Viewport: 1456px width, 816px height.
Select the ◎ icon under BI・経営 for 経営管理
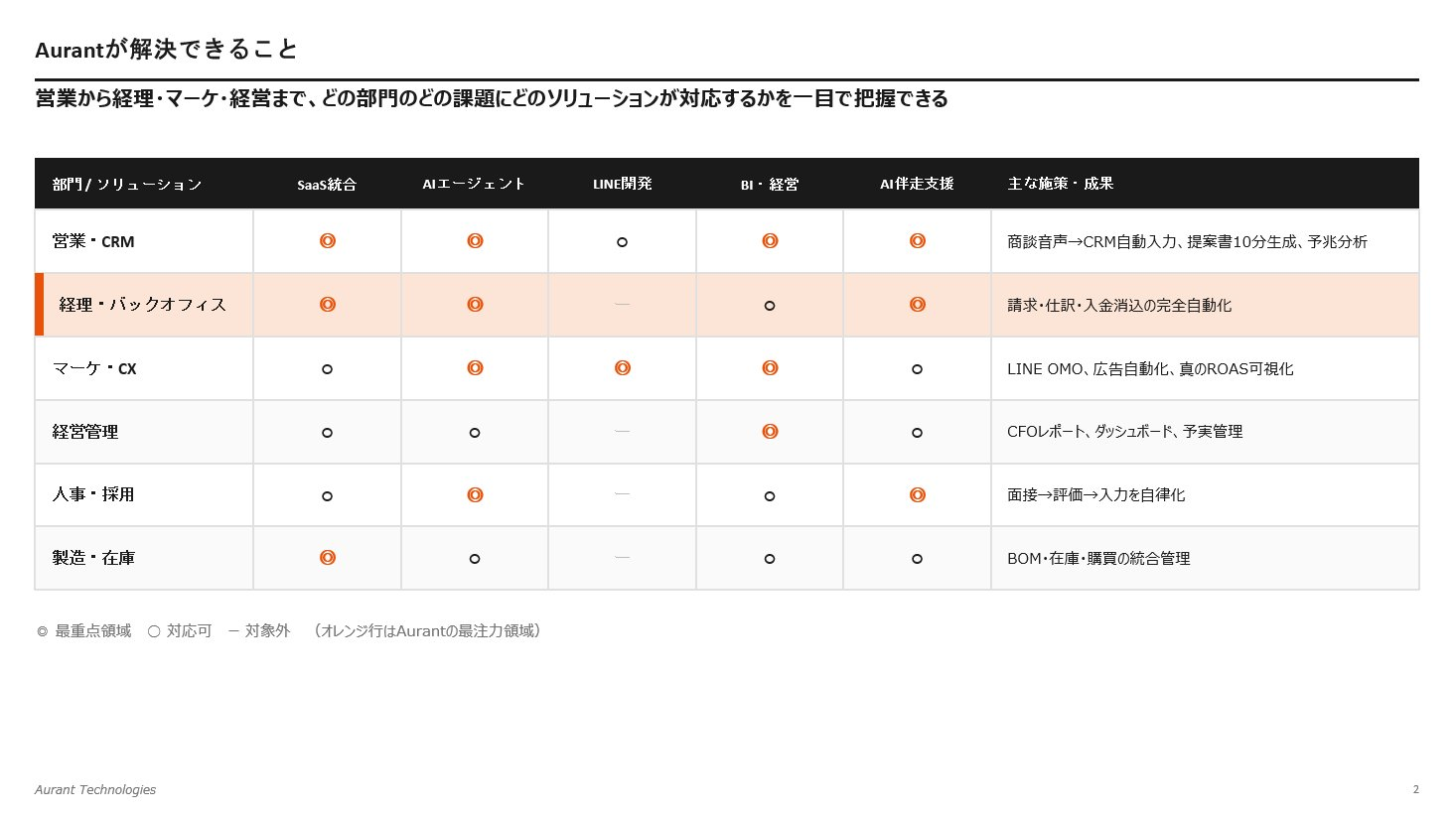pyautogui.click(x=770, y=431)
